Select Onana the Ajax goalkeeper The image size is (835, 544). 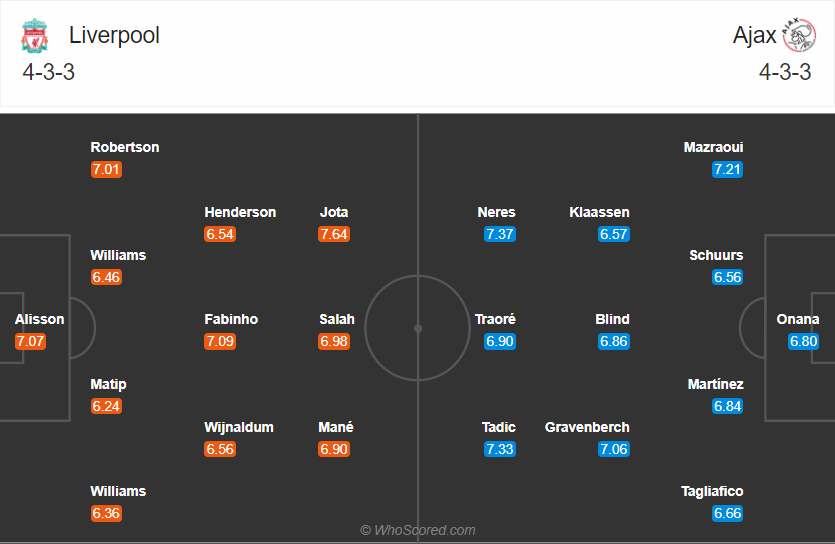798,319
